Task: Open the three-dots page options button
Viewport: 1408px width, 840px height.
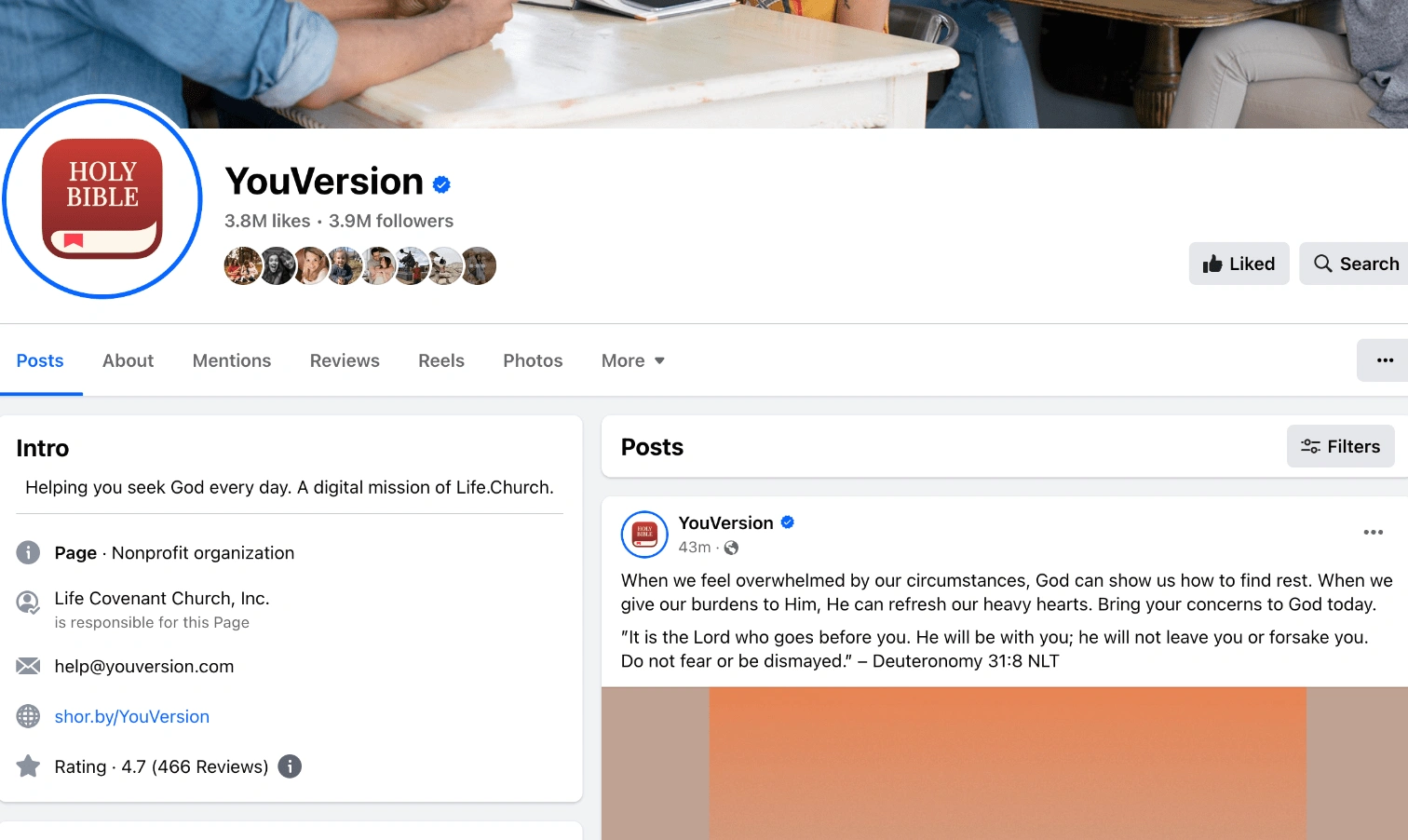Action: pos(1384,360)
